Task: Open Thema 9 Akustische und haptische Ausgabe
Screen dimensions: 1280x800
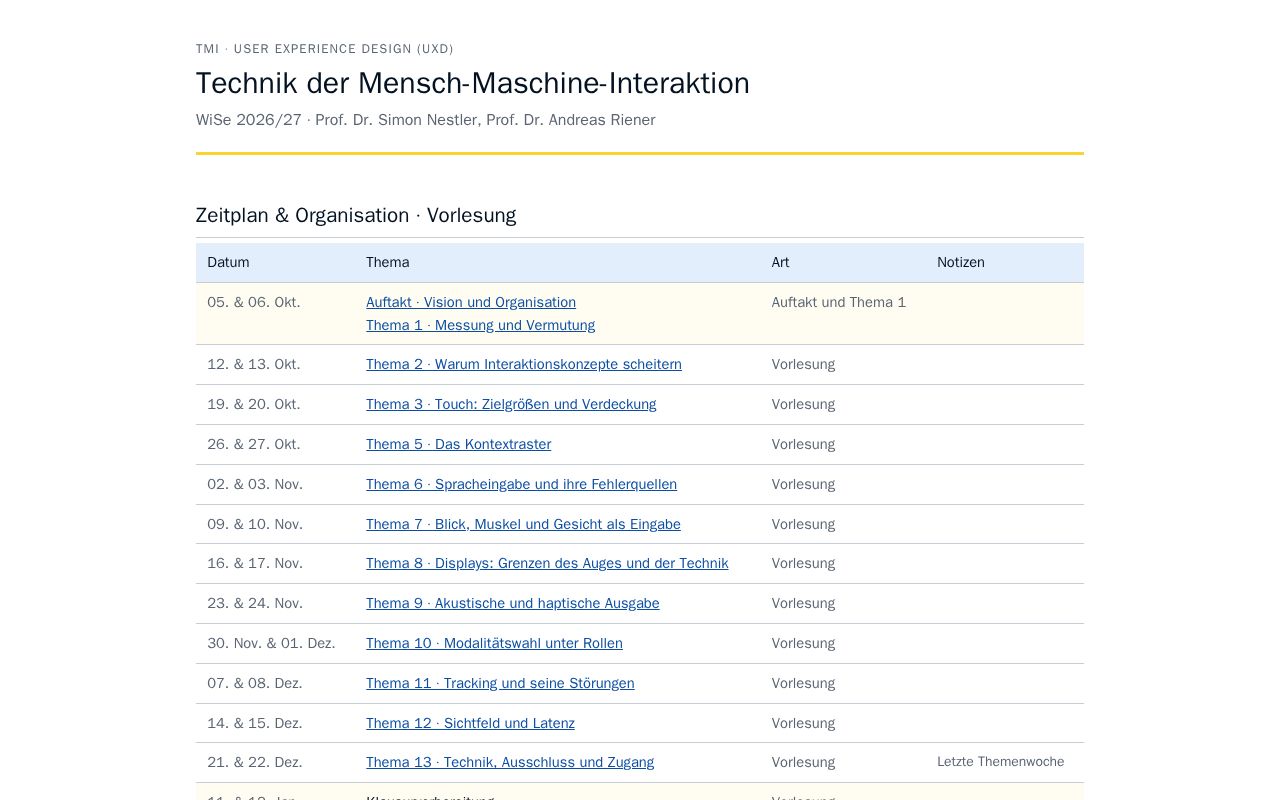Action: (x=513, y=603)
